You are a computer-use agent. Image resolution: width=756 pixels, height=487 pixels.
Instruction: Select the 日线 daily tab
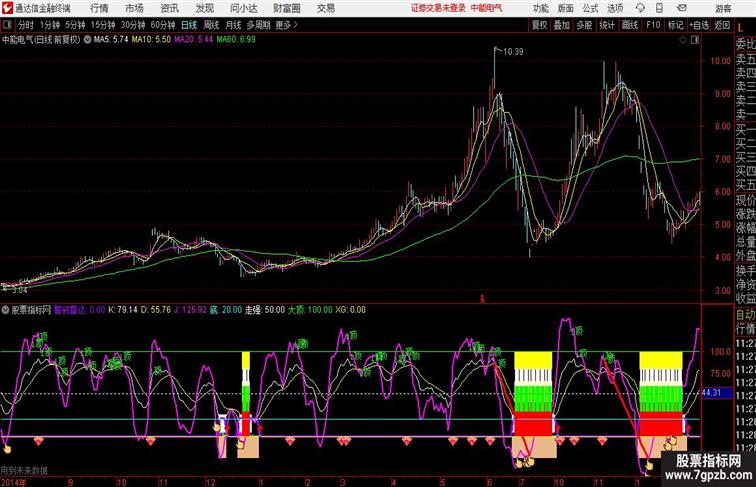pos(189,25)
